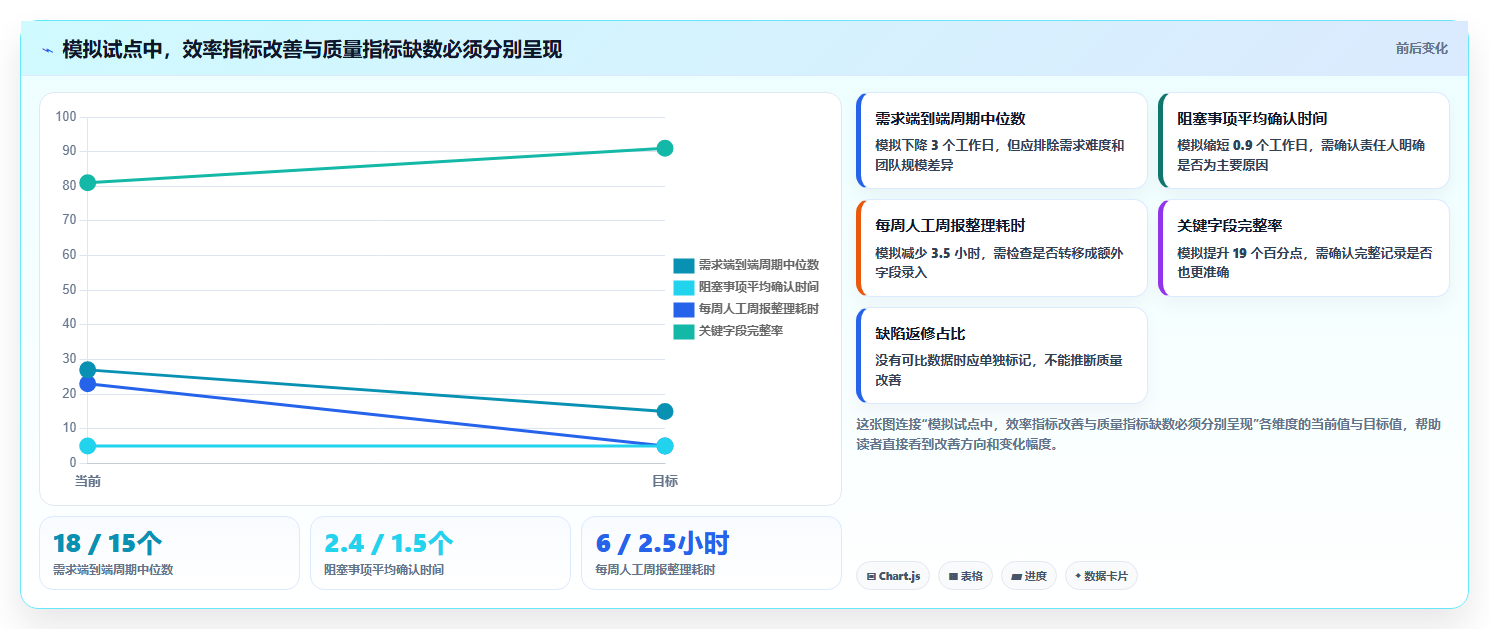Click 需求端到端周期中位数 caption under 18 / 15个
The image size is (1489, 629).
[x=113, y=570]
